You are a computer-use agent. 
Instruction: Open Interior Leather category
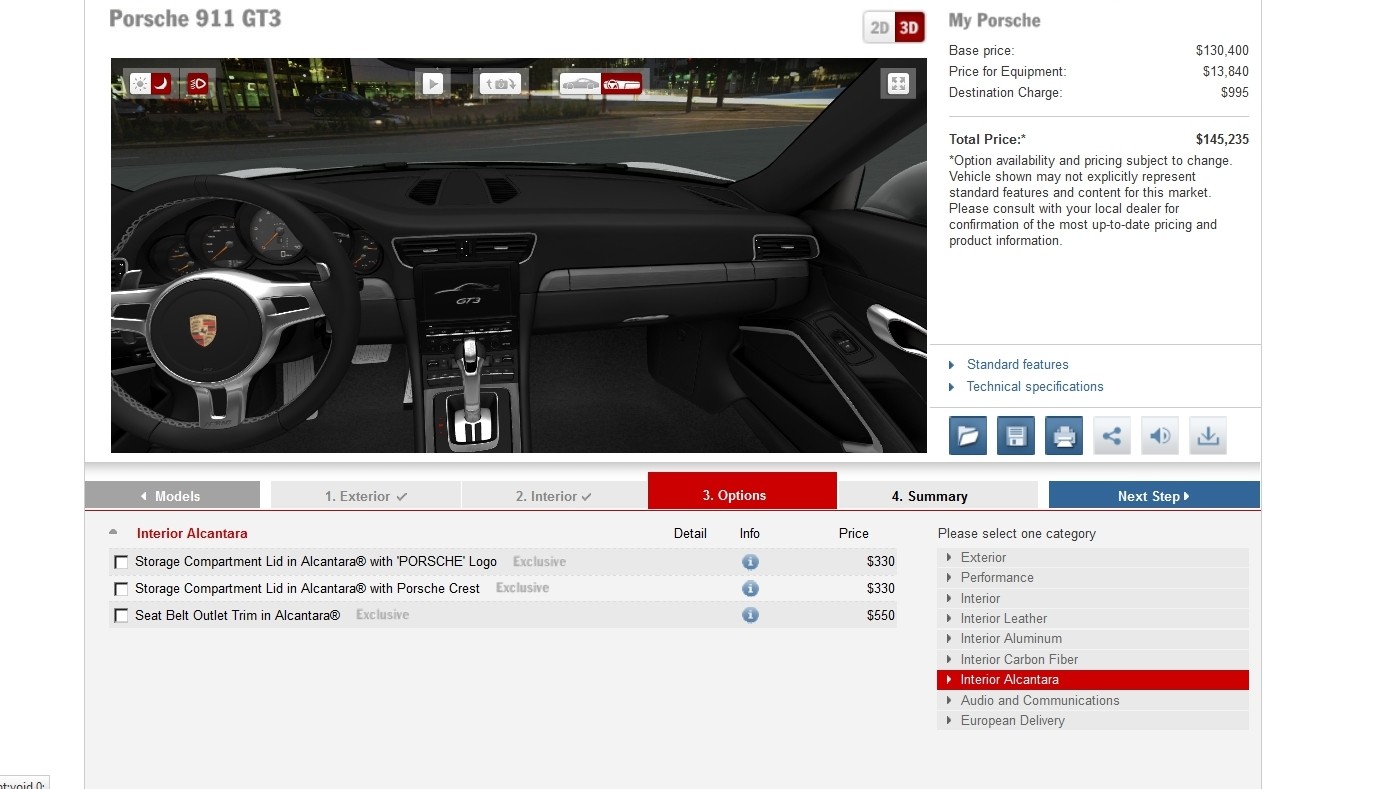click(1093, 619)
